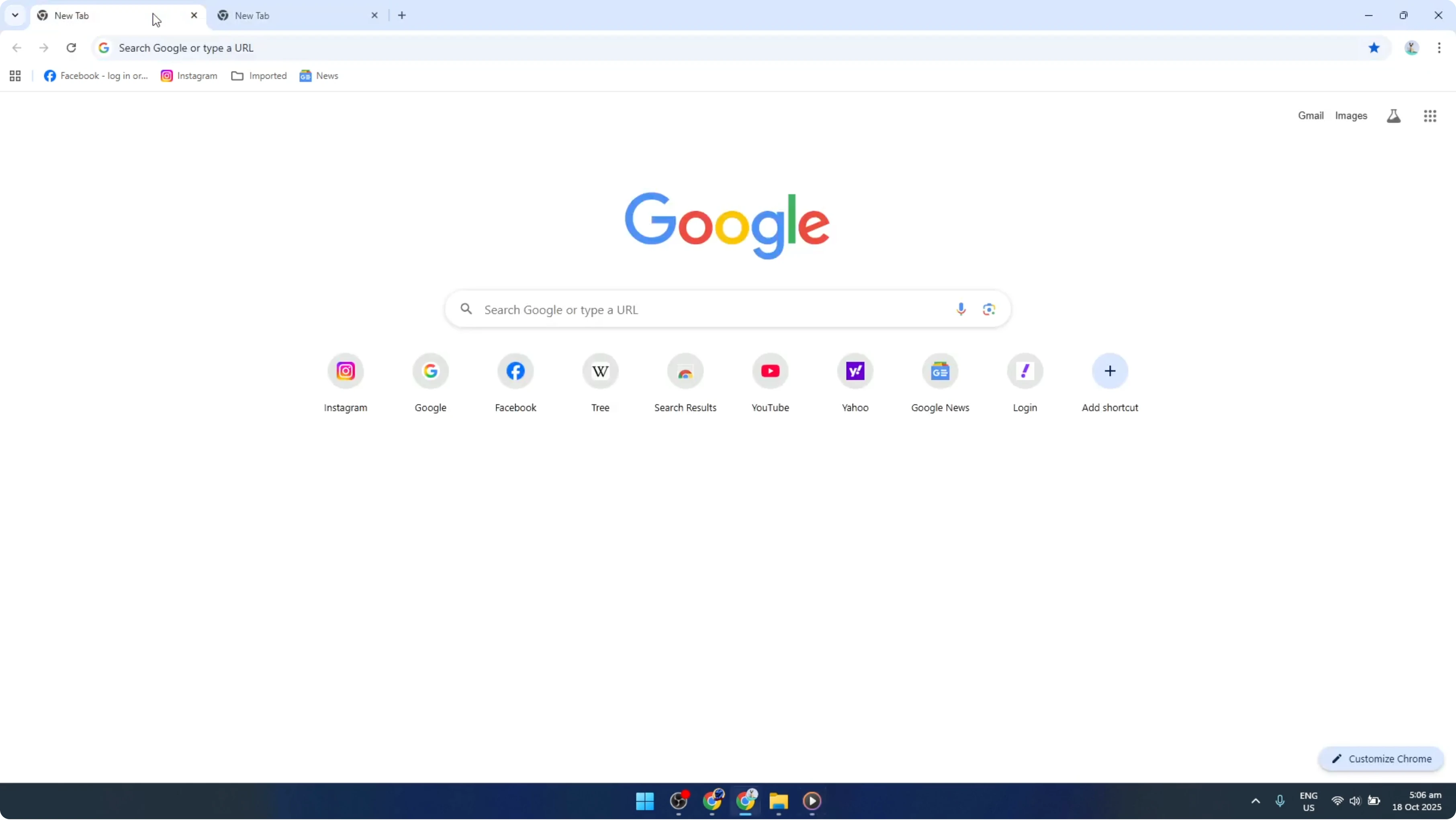Viewport: 1456px width, 820px height.
Task: Restore down the Chrome window
Action: [x=1403, y=15]
